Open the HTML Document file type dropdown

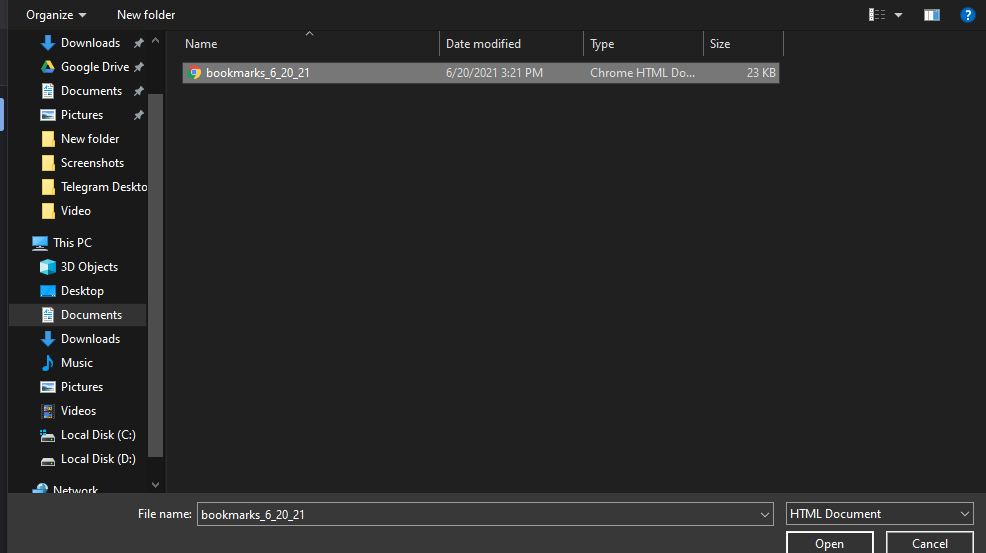[880, 514]
